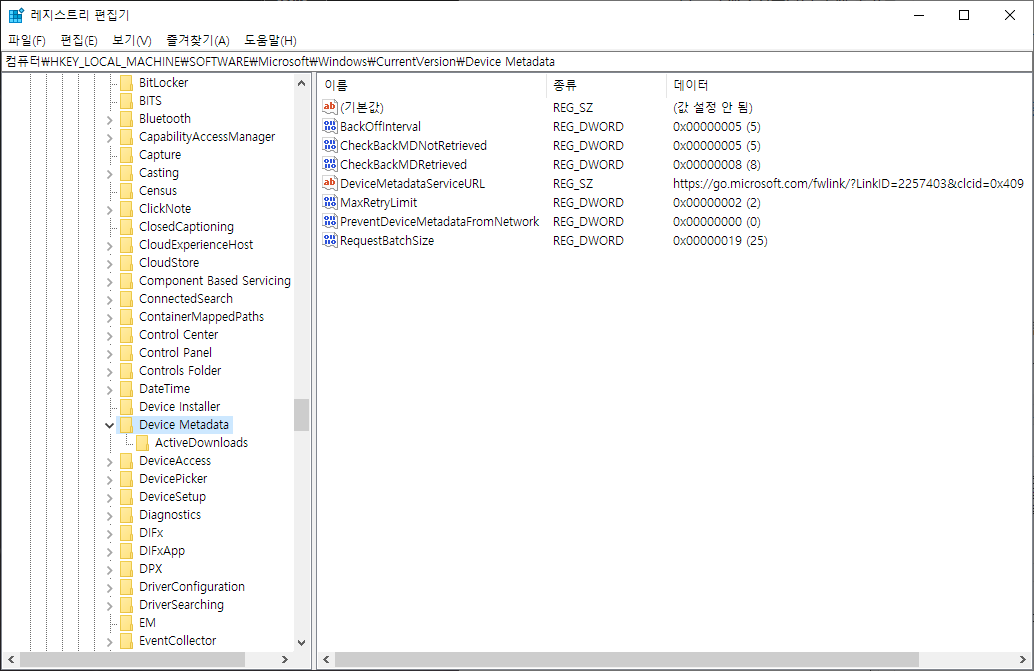Click the Diagnostics folder icon
The image size is (1034, 671).
[x=127, y=515]
